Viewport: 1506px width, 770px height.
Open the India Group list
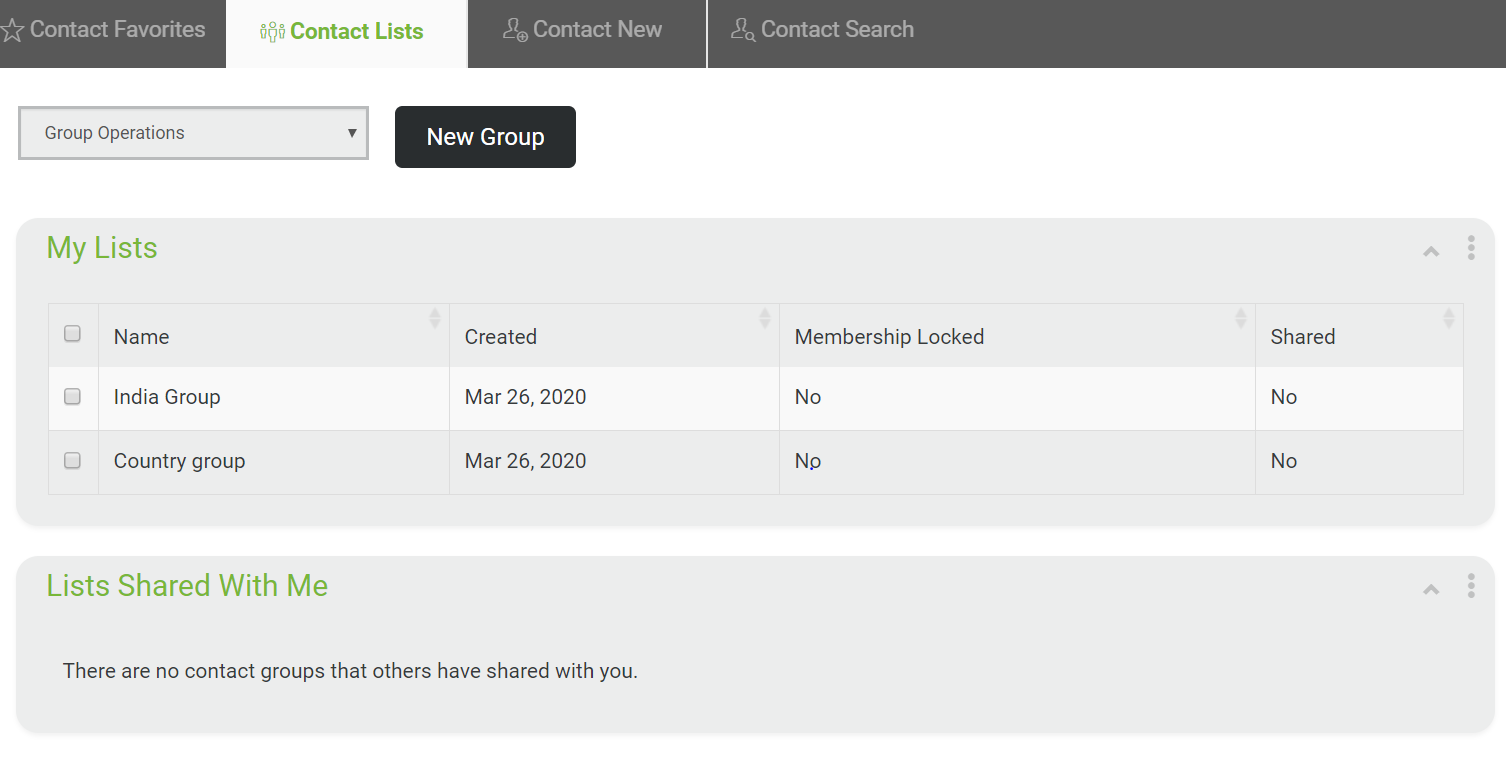(x=167, y=397)
